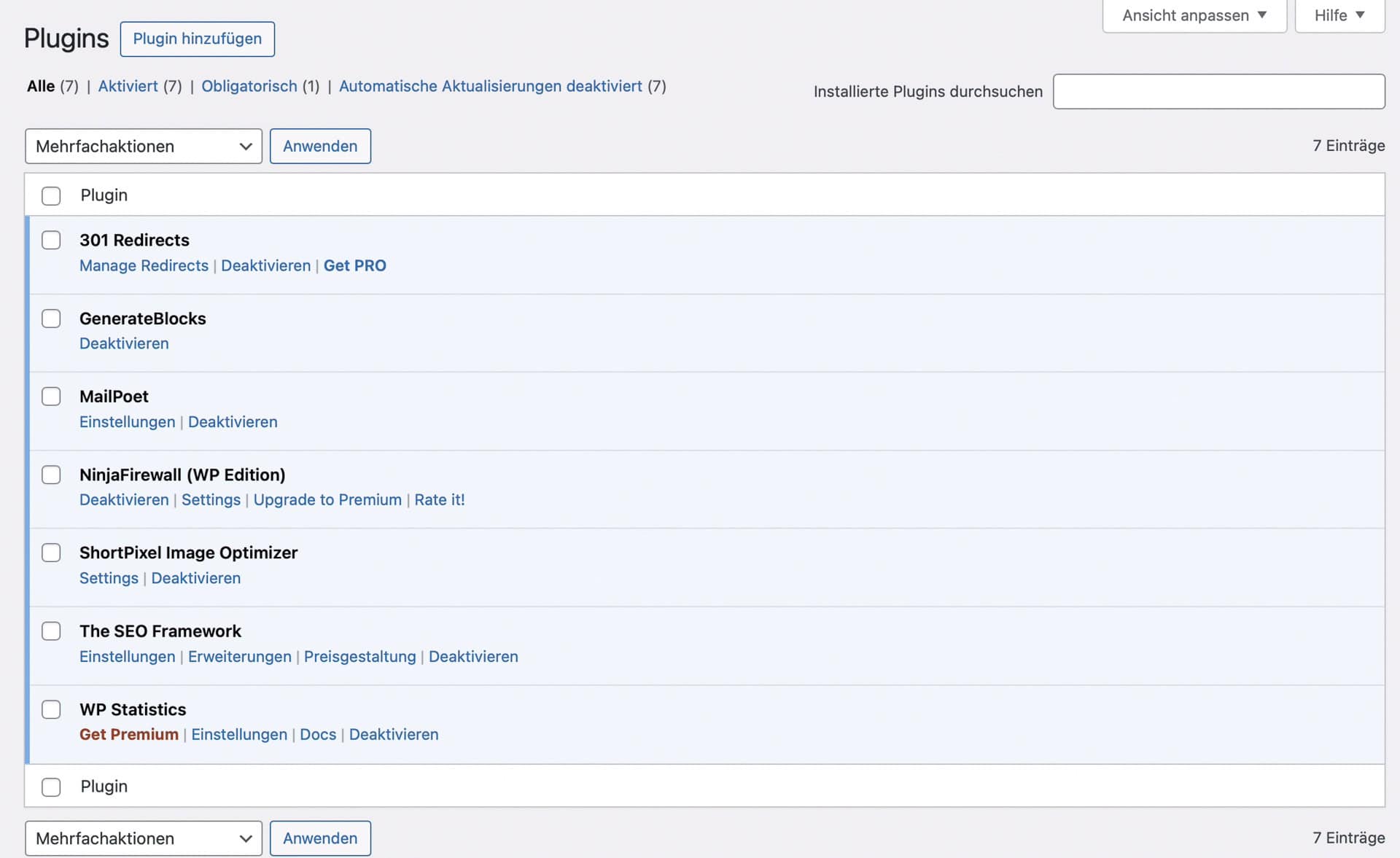Open the WP Statistics Docs link

click(x=318, y=735)
